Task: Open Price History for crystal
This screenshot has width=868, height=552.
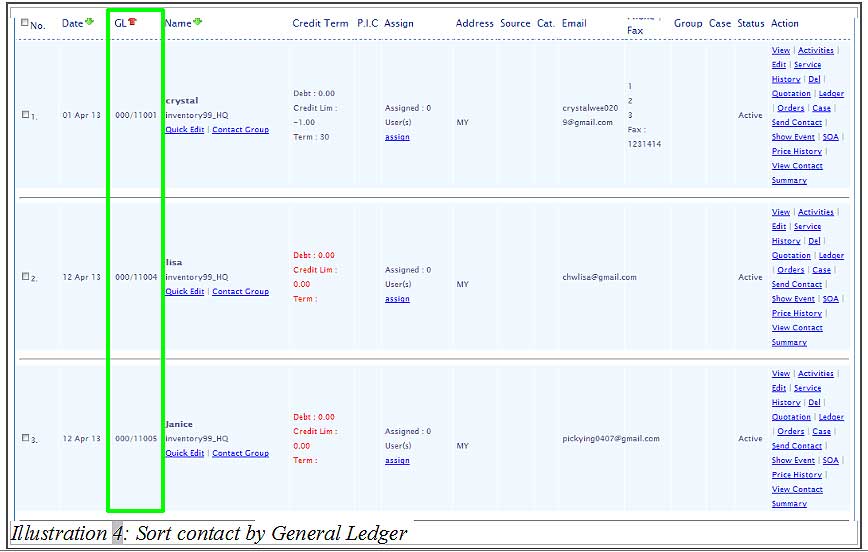Action: coord(797,152)
